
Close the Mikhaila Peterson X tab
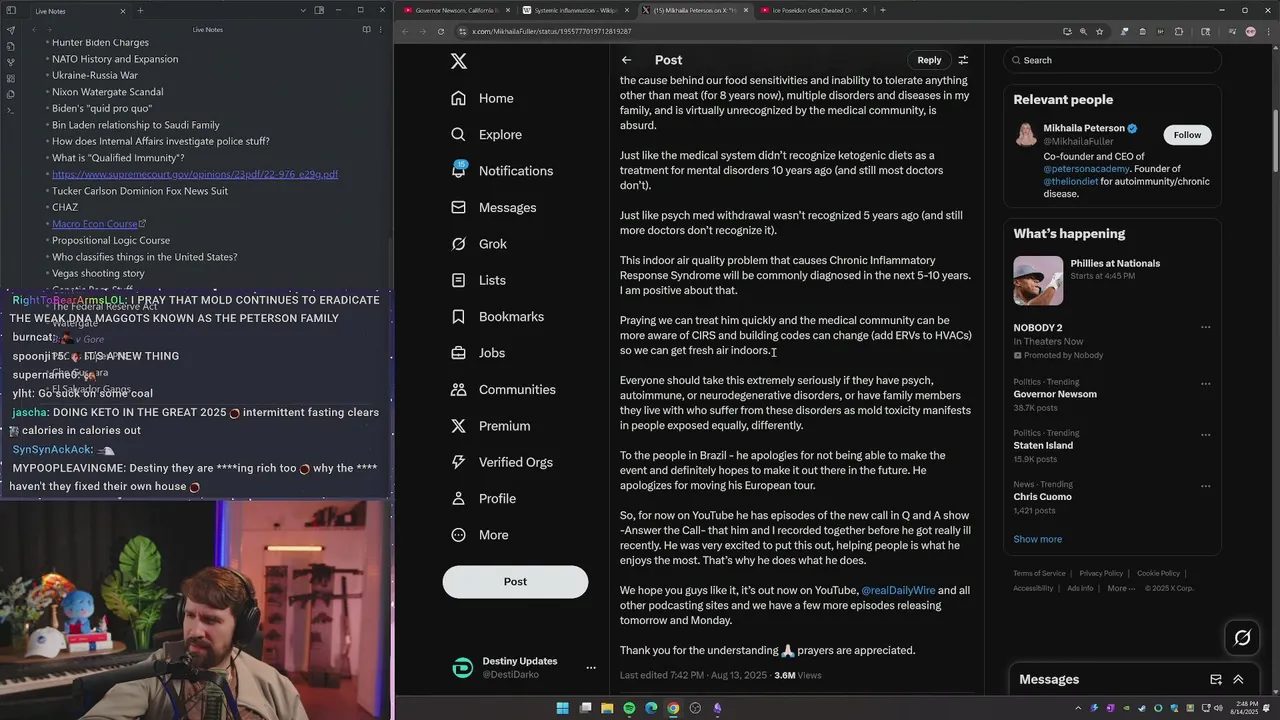click(x=746, y=10)
